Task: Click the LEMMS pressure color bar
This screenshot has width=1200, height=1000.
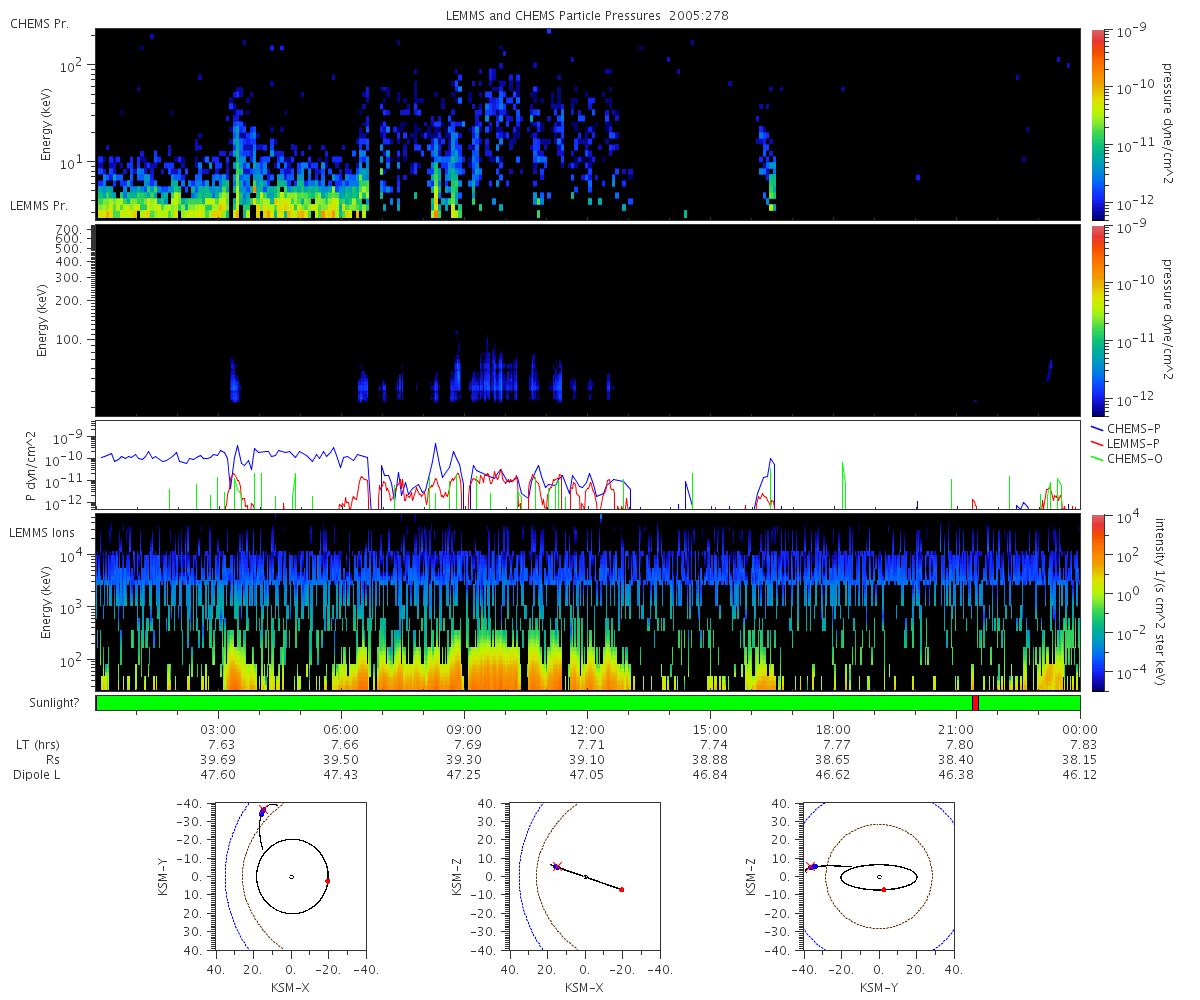Action: (x=1098, y=320)
